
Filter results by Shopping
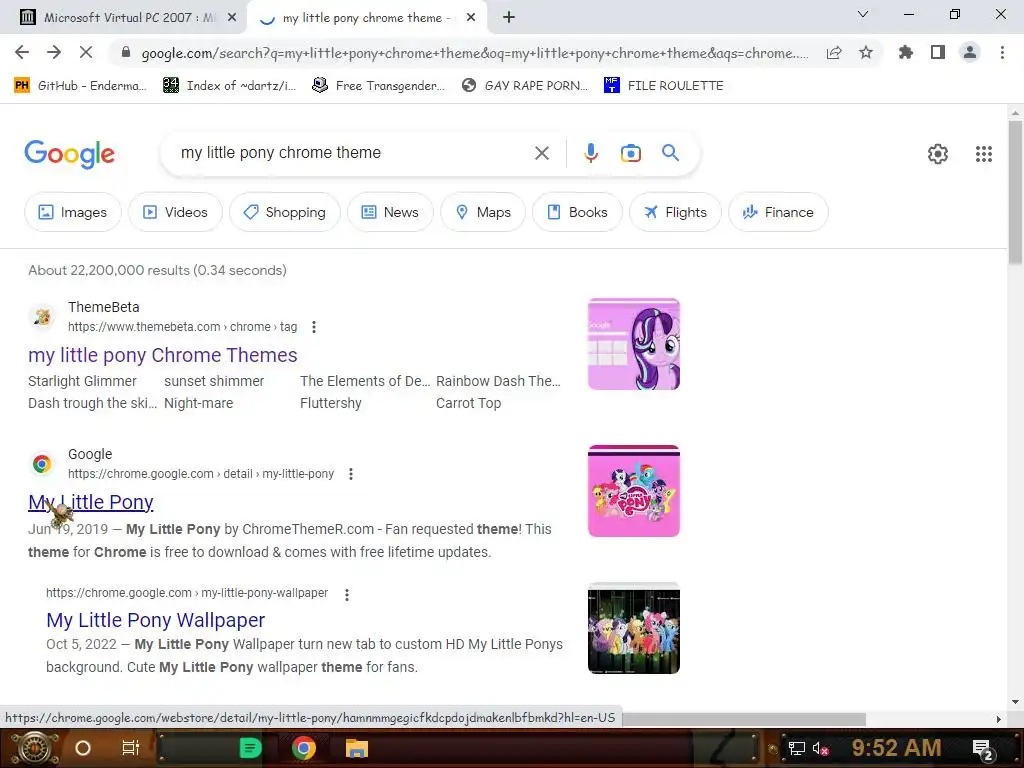coord(284,212)
